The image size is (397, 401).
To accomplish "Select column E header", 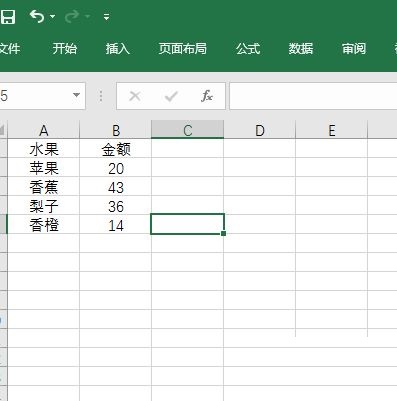I will 332,130.
